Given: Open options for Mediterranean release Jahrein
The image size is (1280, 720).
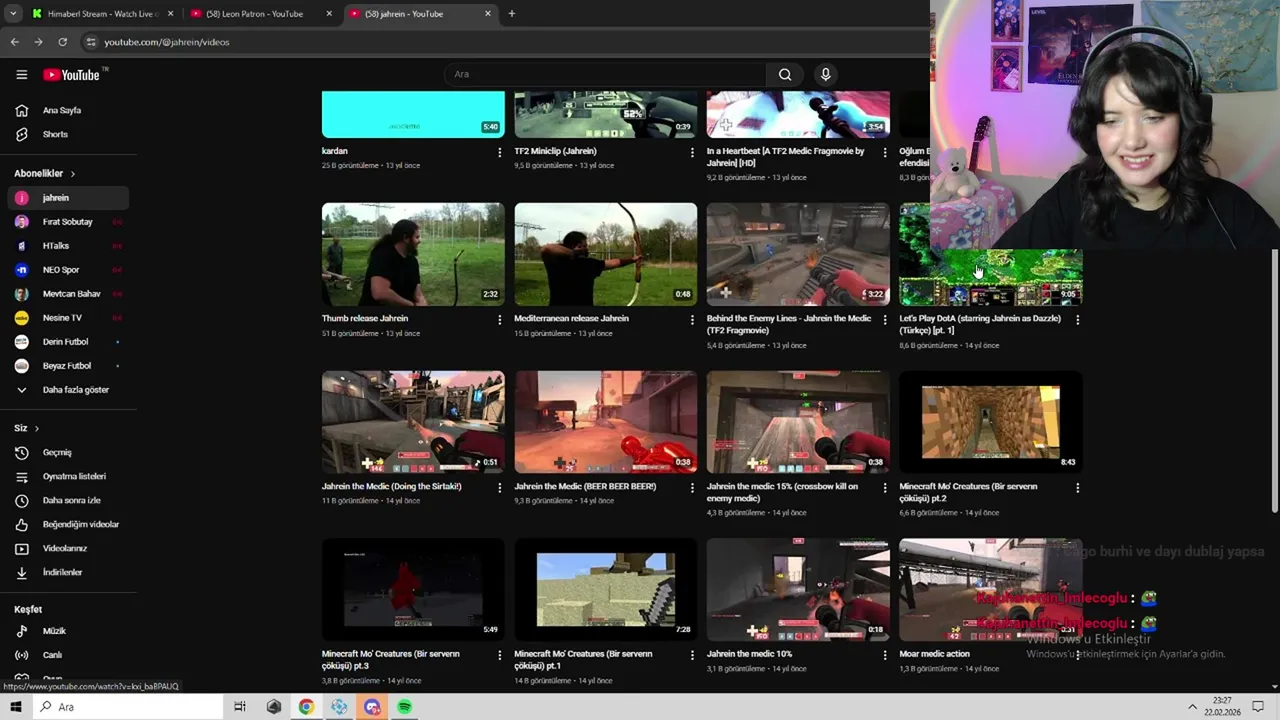Looking at the screenshot, I should [x=691, y=320].
